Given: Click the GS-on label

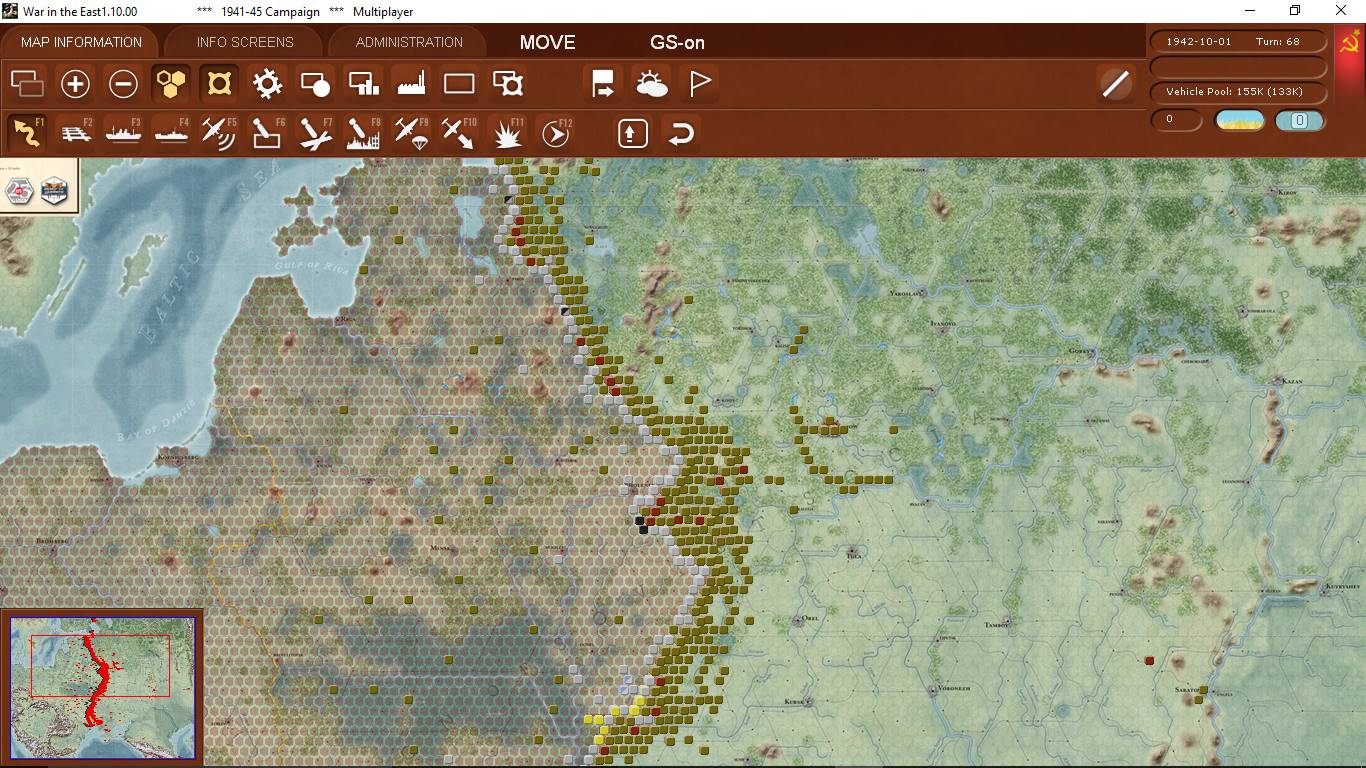Looking at the screenshot, I should (x=677, y=42).
